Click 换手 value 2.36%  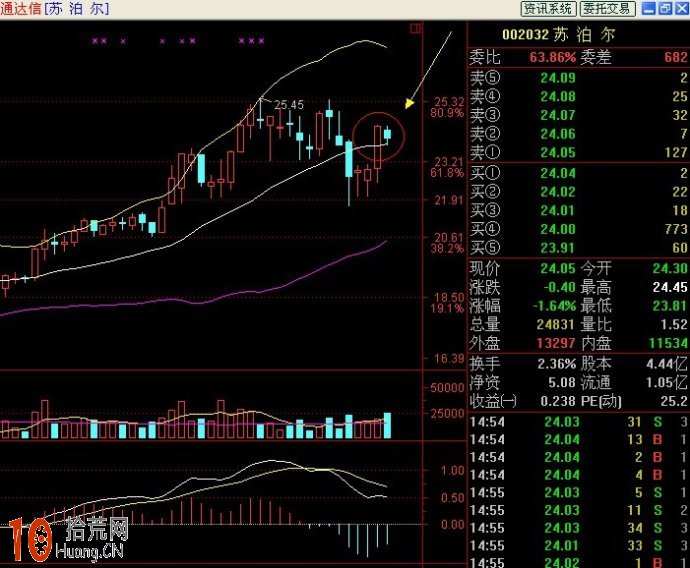pos(556,364)
